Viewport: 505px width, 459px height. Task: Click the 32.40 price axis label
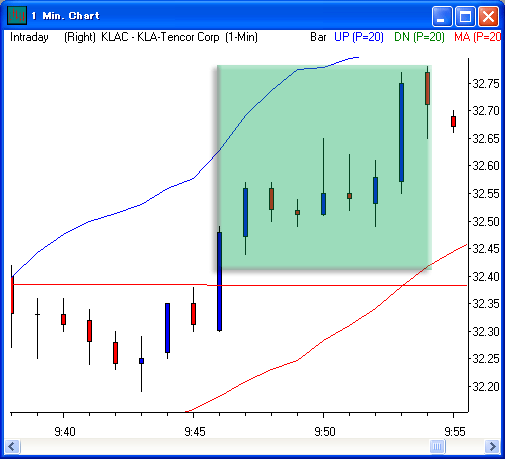click(486, 277)
